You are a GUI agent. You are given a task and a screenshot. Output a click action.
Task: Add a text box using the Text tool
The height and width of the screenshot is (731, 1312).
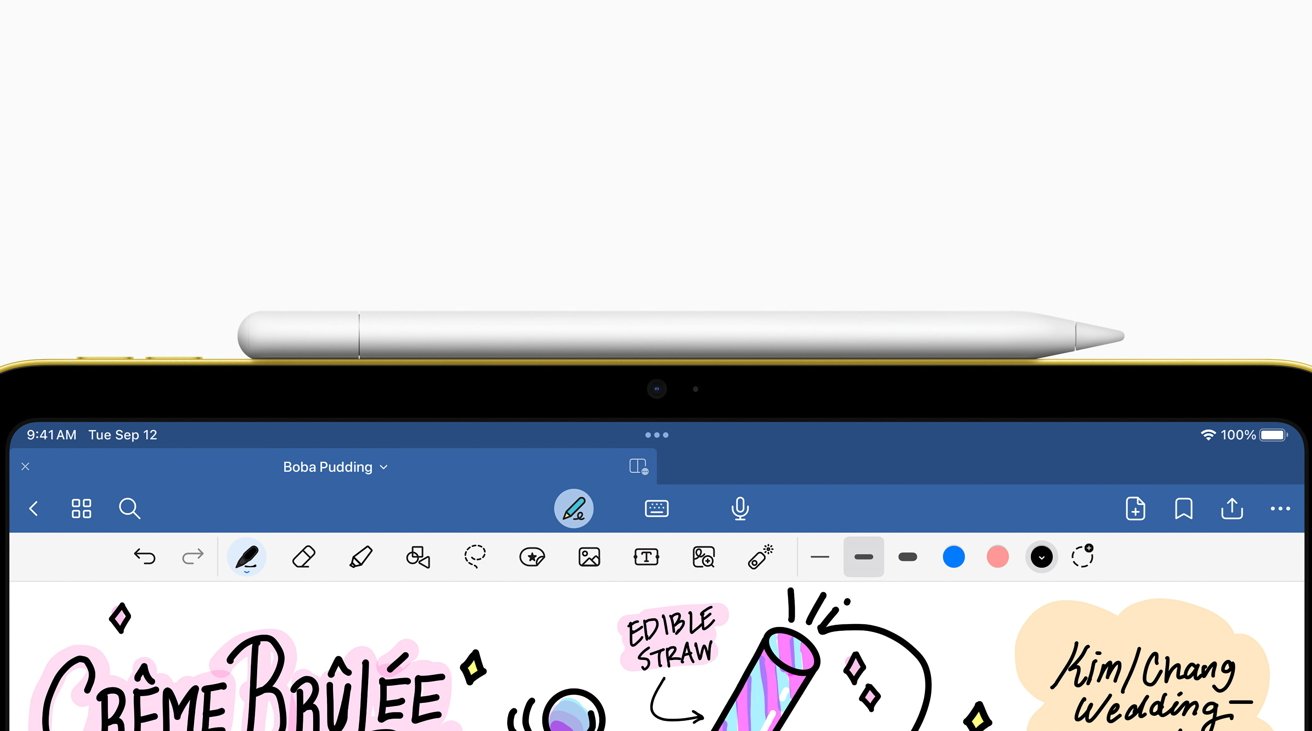click(646, 557)
